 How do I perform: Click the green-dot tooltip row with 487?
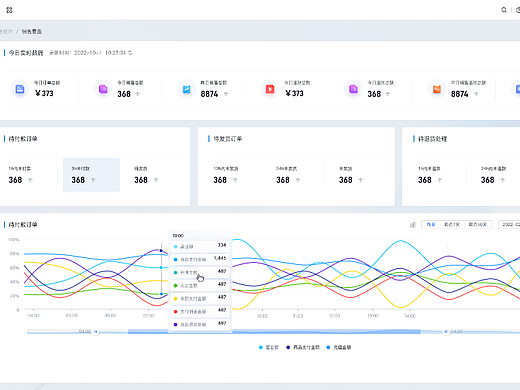tap(200, 285)
